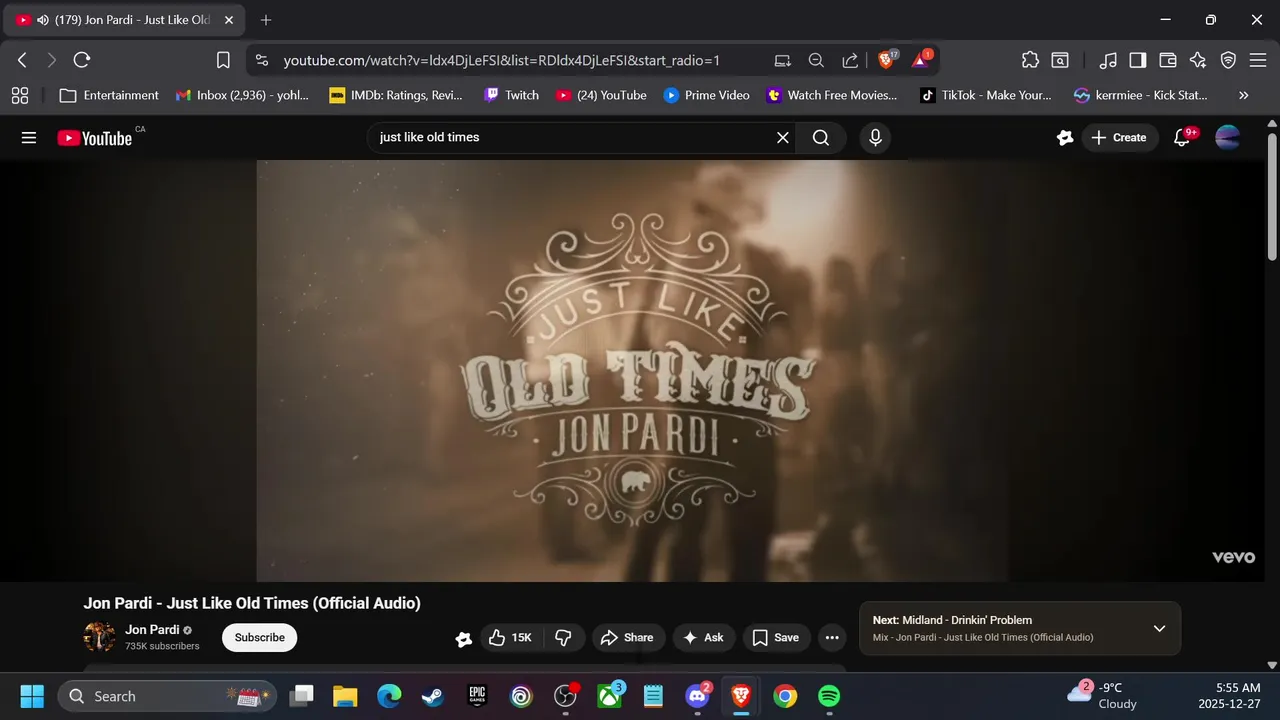This screenshot has height=720, width=1280.
Task: Save video to a playlist
Action: [775, 638]
